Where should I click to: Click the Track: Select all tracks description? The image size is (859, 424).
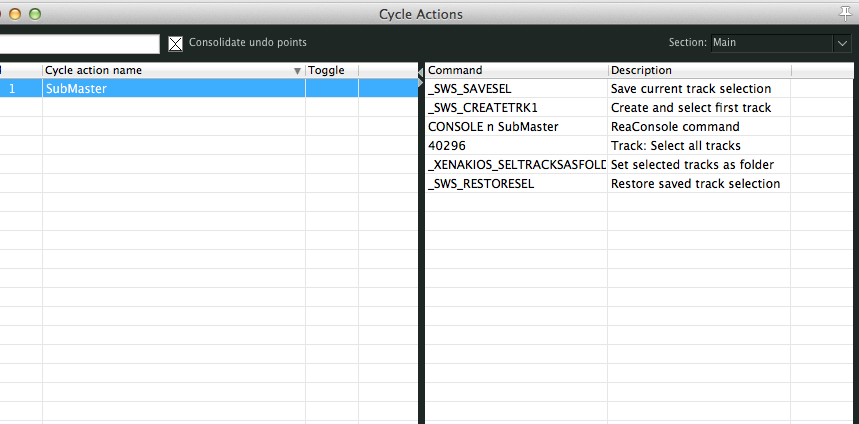click(675, 146)
